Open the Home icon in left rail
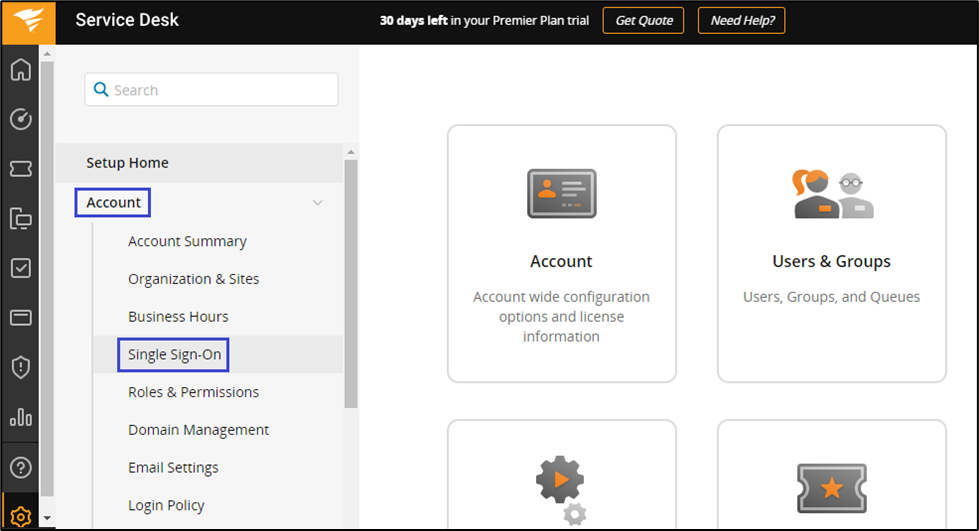979x531 pixels. pyautogui.click(x=20, y=70)
